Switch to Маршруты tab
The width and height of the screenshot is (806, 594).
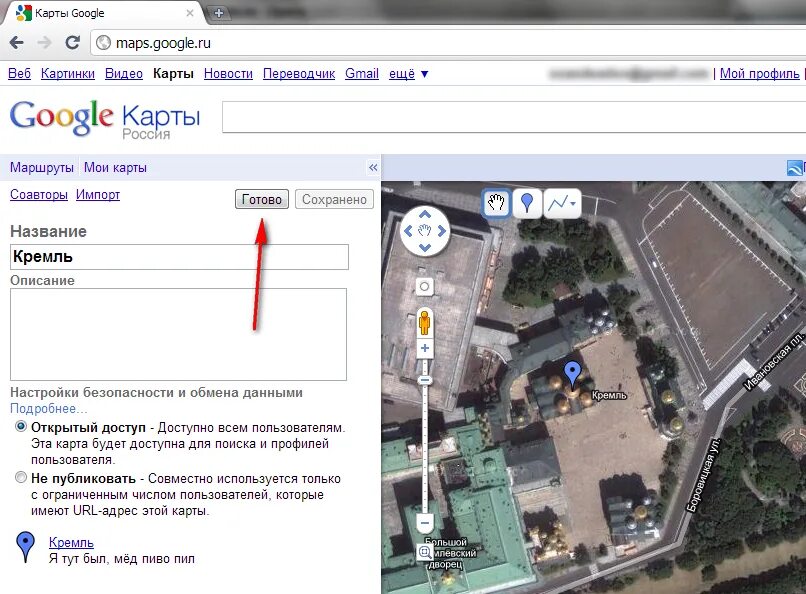coord(42,168)
